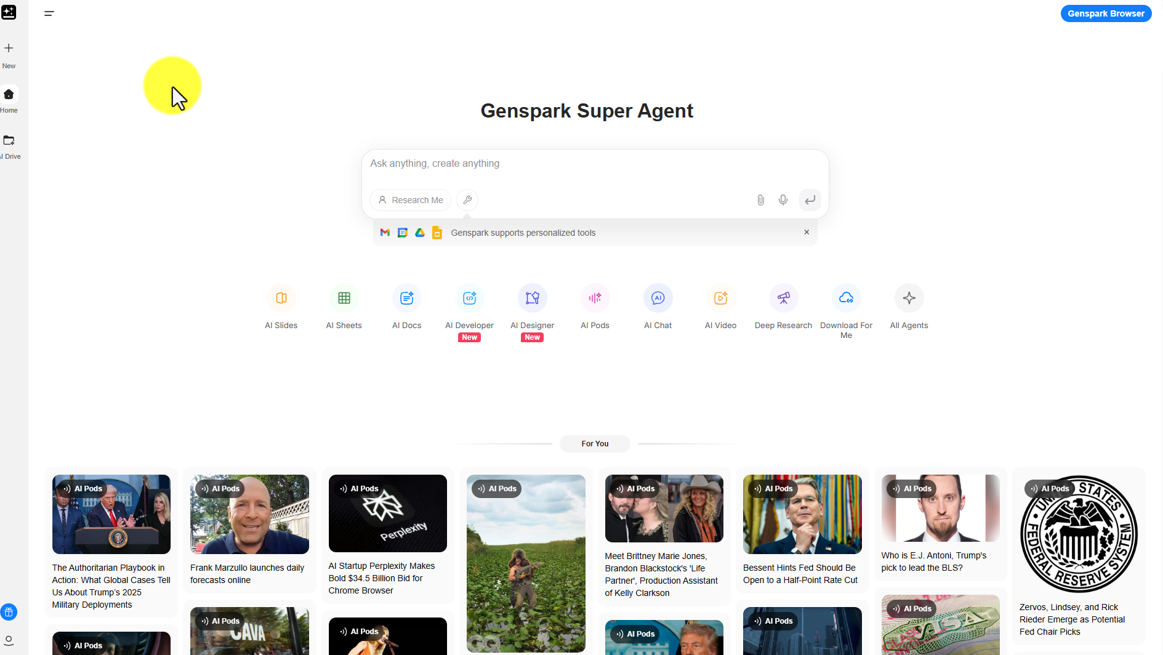1163x655 pixels.
Task: Read 'Zervos, Lindsey, and Rick Rieder' headline
Action: pos(1072,619)
